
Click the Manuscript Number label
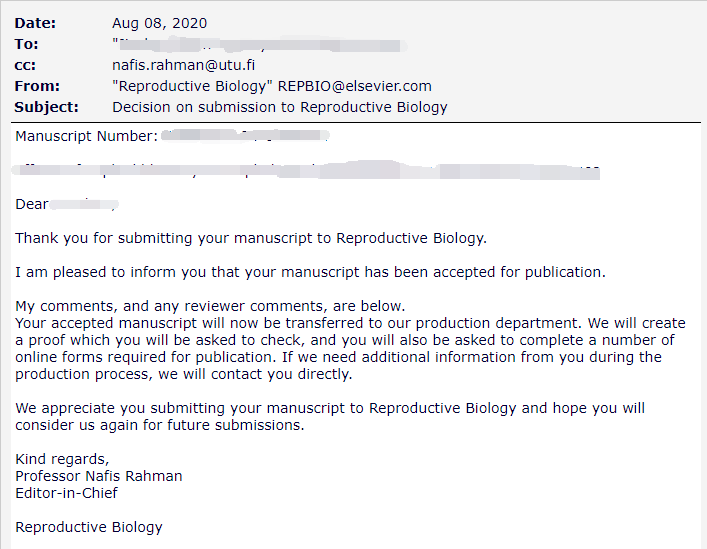(87, 136)
